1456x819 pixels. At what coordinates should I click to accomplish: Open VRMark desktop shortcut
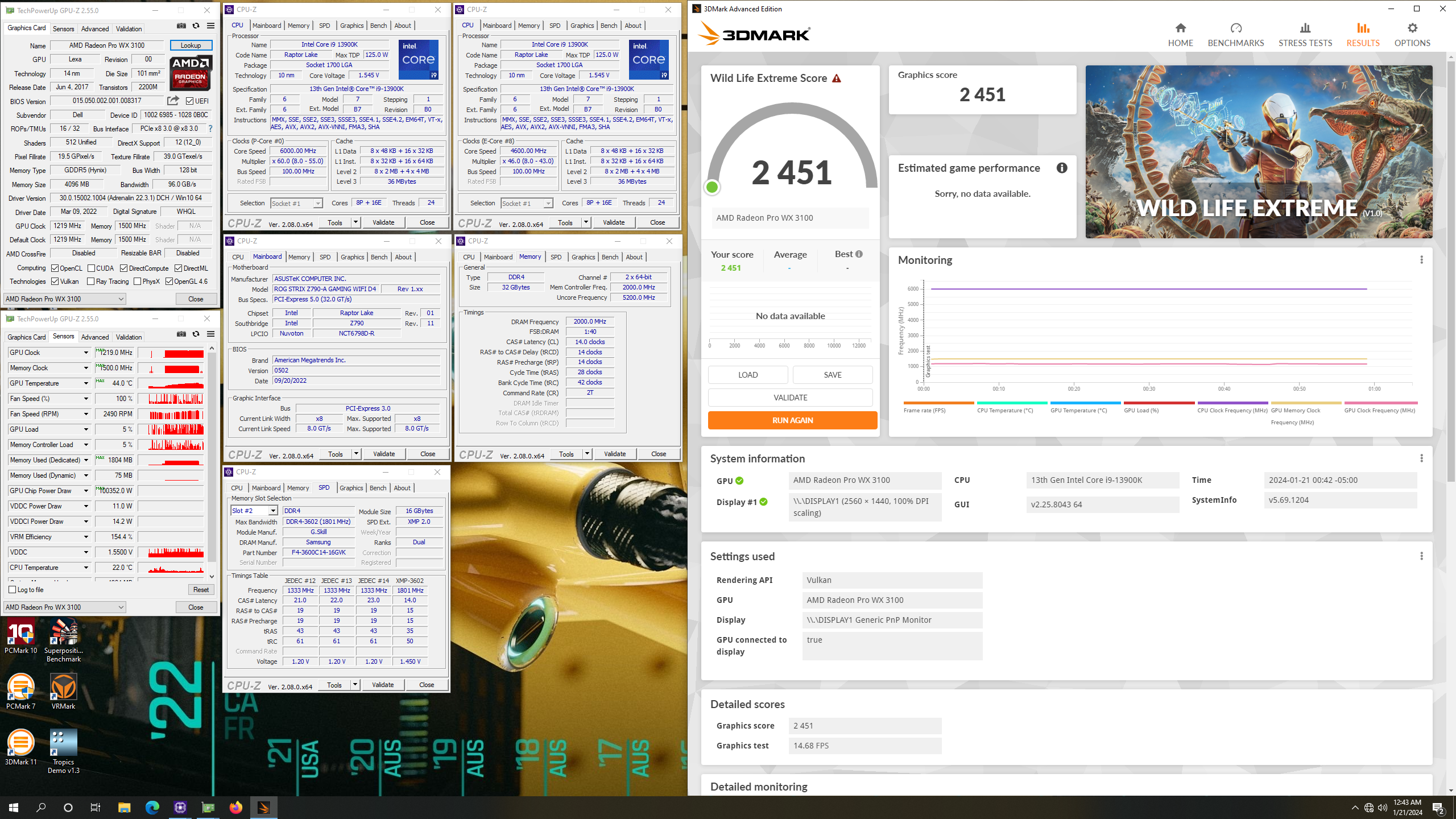click(63, 691)
